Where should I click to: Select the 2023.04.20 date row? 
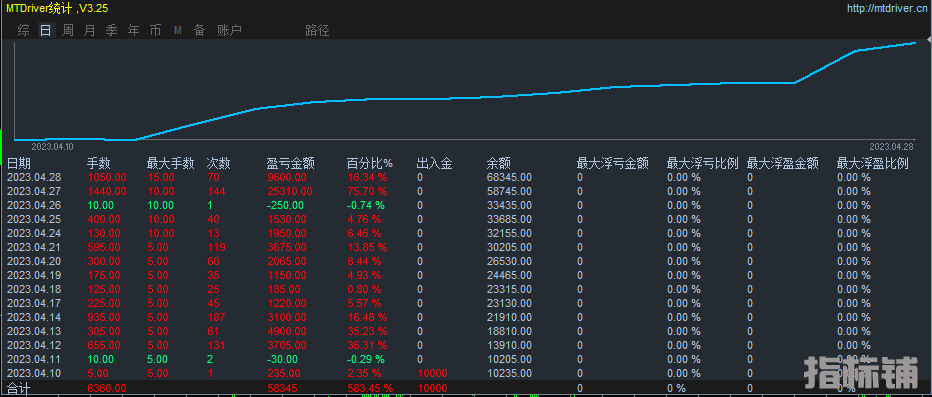[x=34, y=261]
